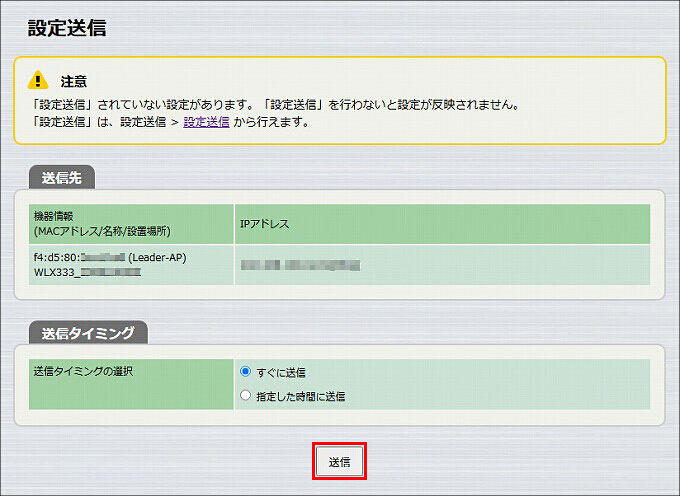Click the 送信 button
The image size is (680, 496).
pyautogui.click(x=339, y=461)
